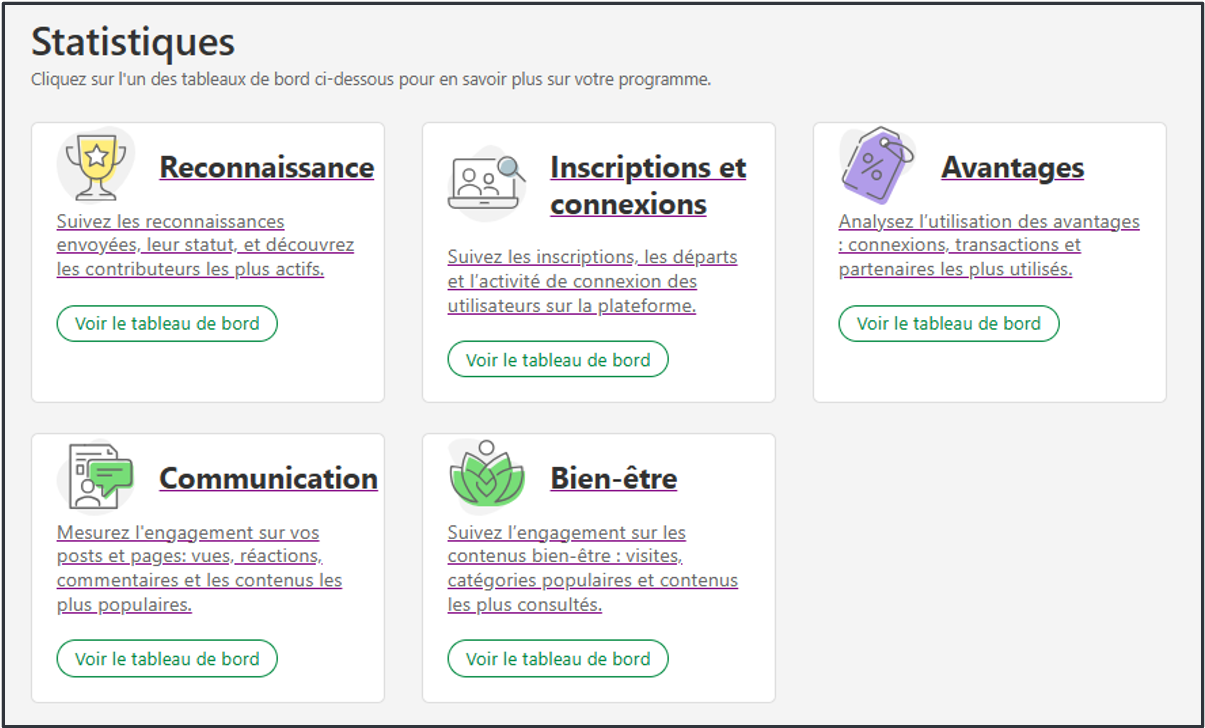The image size is (1205, 728).
Task: Click Voir le tableau de bord under Communication
Action: pos(167,659)
